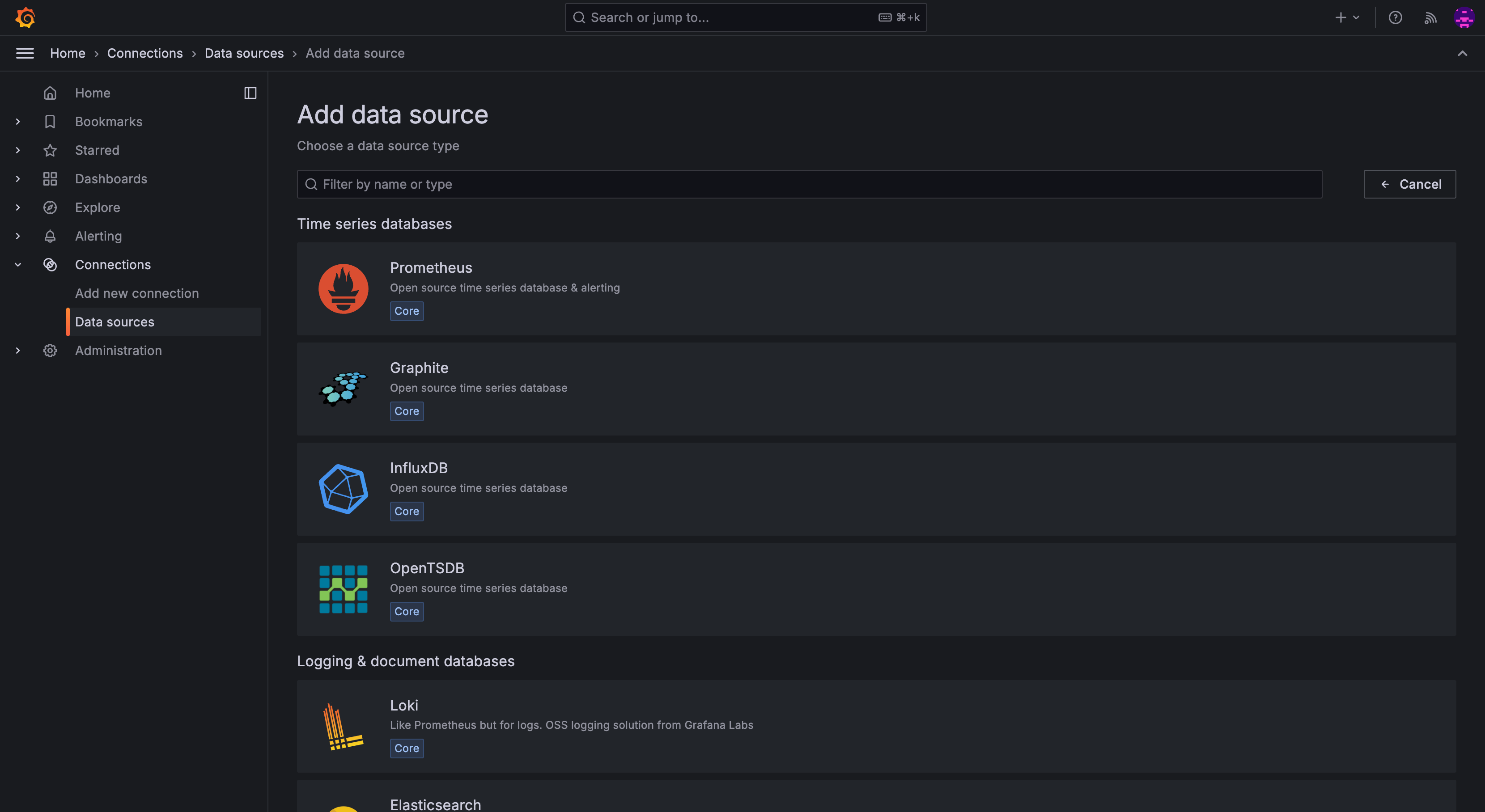Open the plus new-item dropdown

coord(1347,17)
